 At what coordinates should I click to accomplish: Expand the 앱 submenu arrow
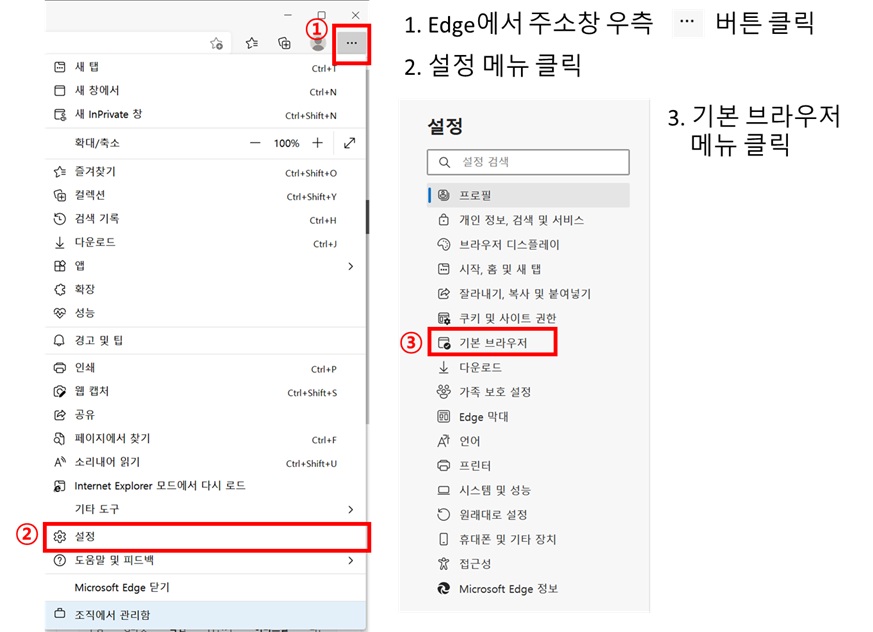(350, 266)
